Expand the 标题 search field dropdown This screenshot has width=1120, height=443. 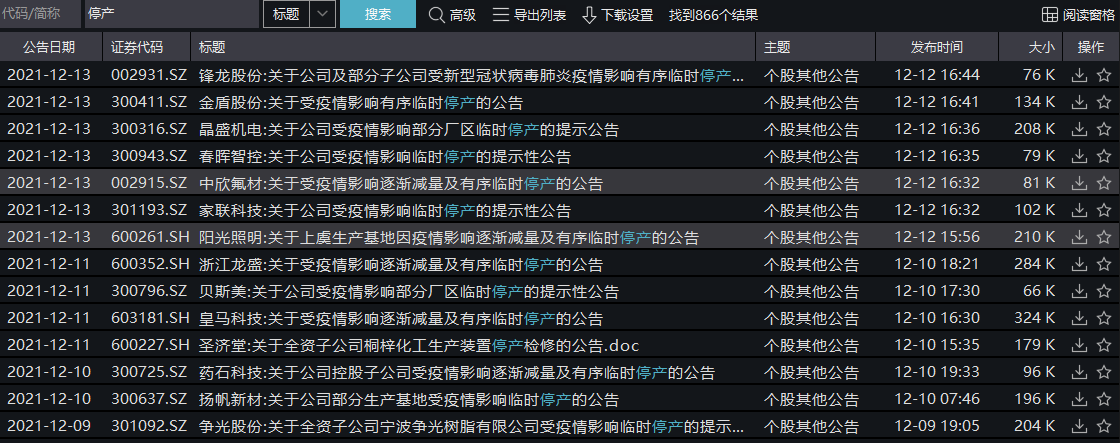[x=323, y=14]
